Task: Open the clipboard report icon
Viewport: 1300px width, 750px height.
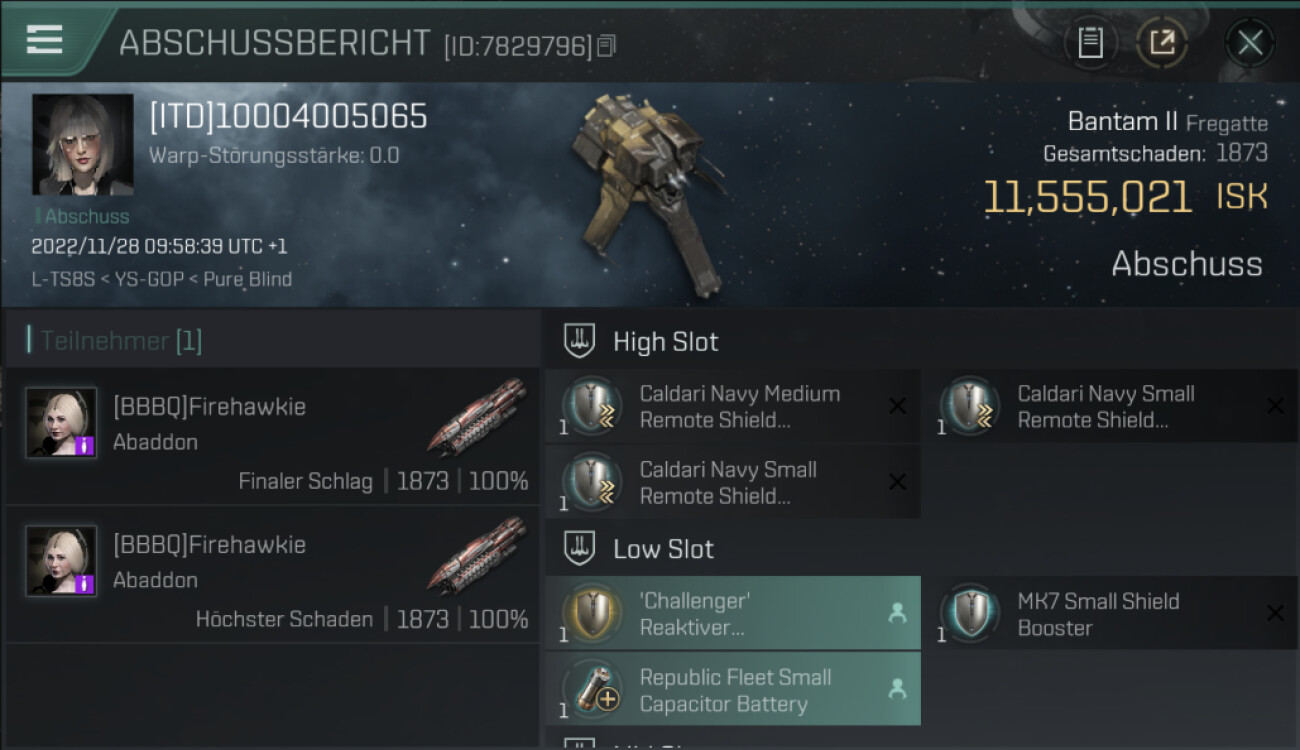Action: [x=1090, y=43]
